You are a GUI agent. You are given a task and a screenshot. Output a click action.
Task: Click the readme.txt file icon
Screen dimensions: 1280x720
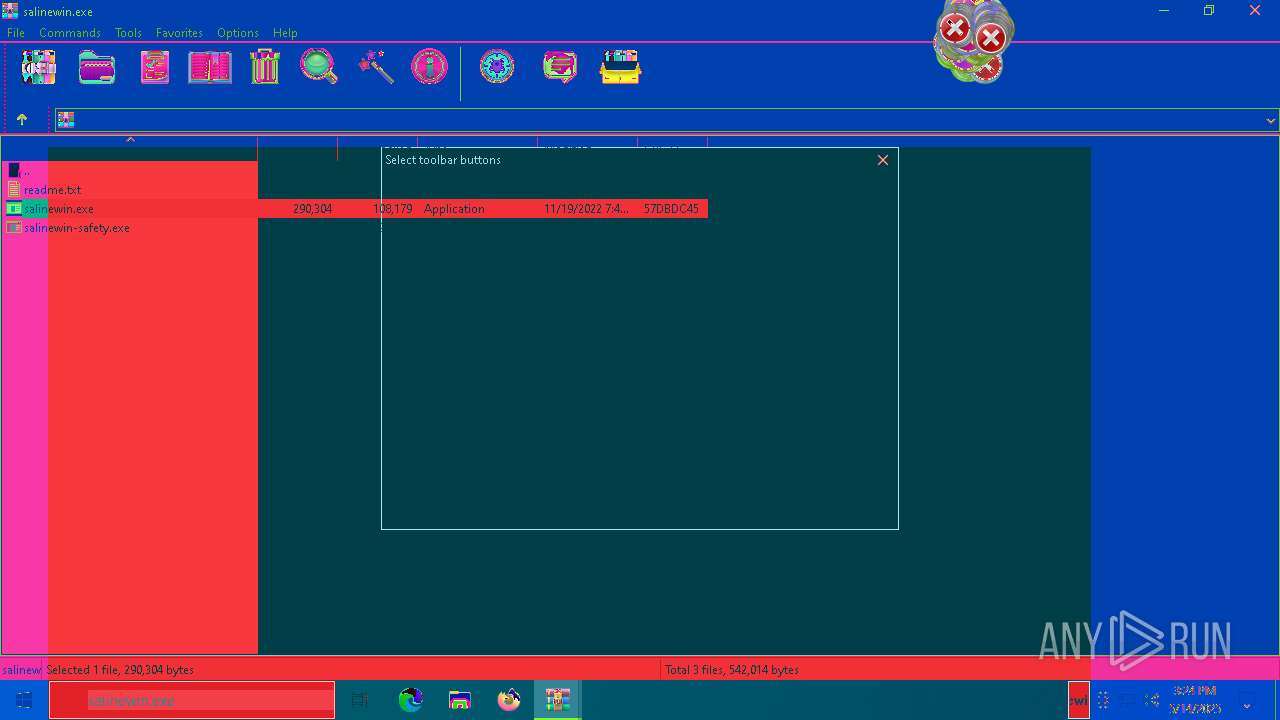point(14,189)
